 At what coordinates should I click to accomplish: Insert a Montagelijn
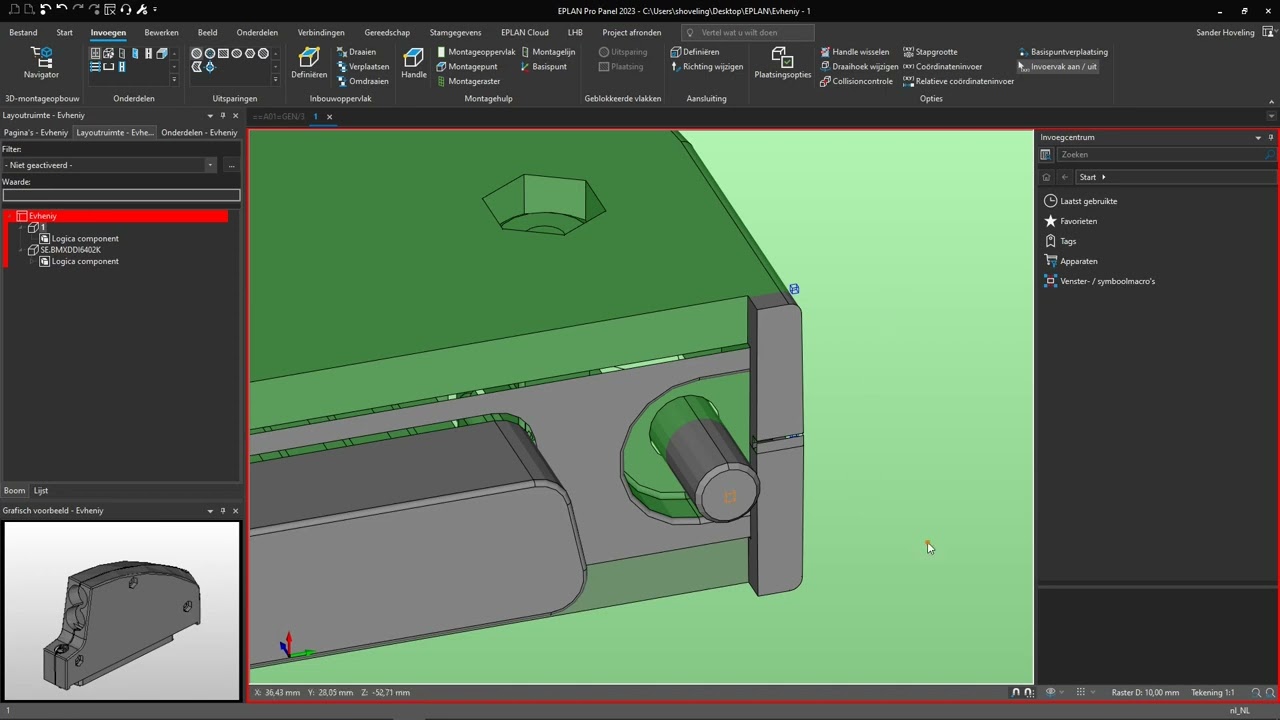[x=548, y=52]
